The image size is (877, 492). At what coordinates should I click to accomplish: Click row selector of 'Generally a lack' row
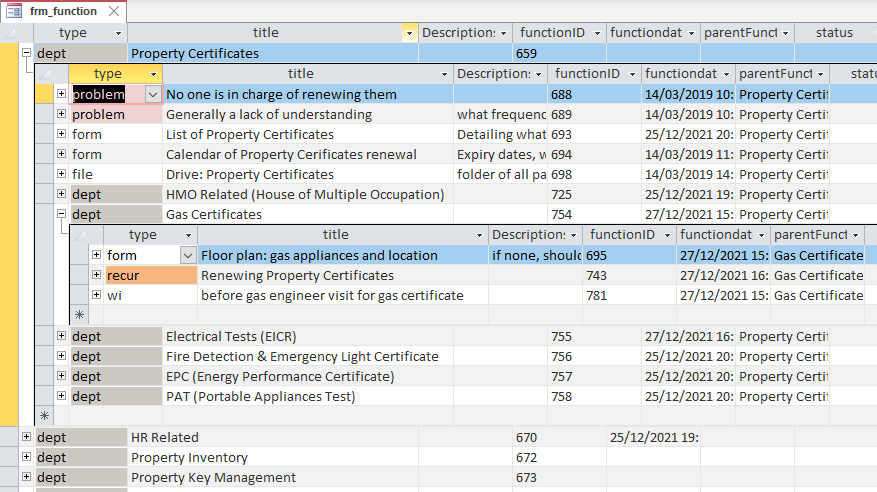click(44, 115)
